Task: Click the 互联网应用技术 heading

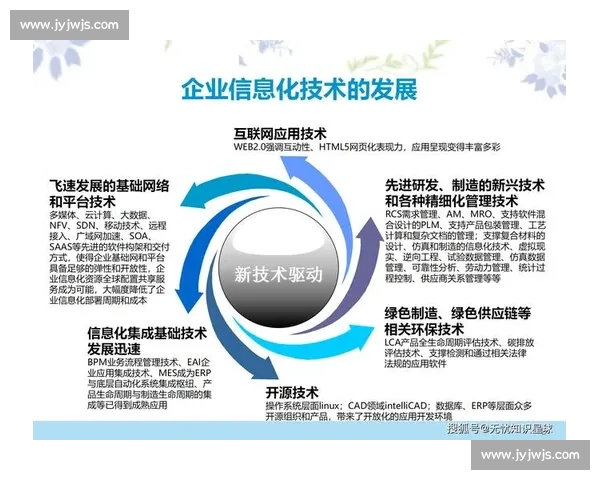Action: click(280, 134)
